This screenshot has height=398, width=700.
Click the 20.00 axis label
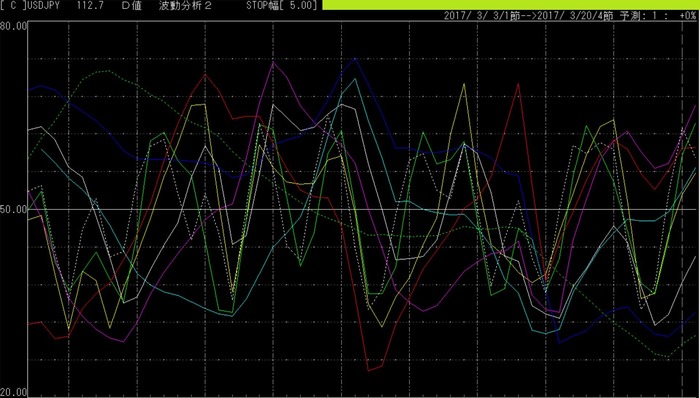click(13, 393)
